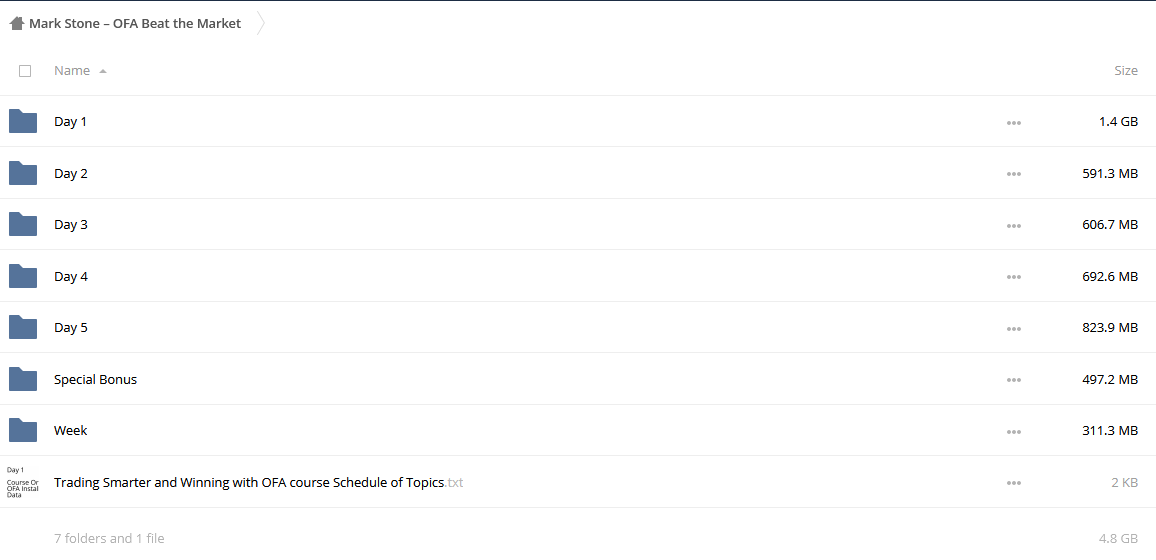Viewport: 1156px width, 560px height.
Task: Open Trading Smarter and Winning schedule file
Action: pos(259,483)
